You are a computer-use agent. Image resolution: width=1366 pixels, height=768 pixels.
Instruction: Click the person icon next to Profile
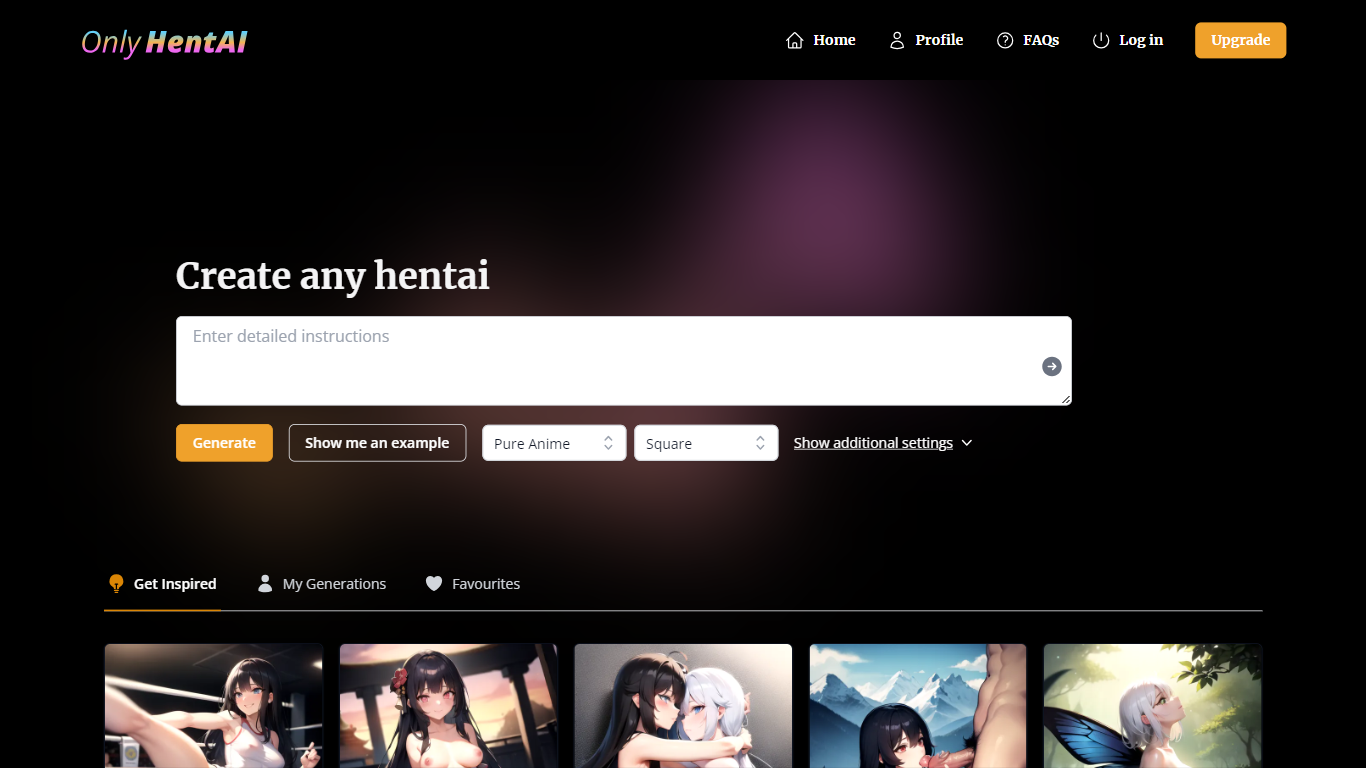pyautogui.click(x=897, y=41)
